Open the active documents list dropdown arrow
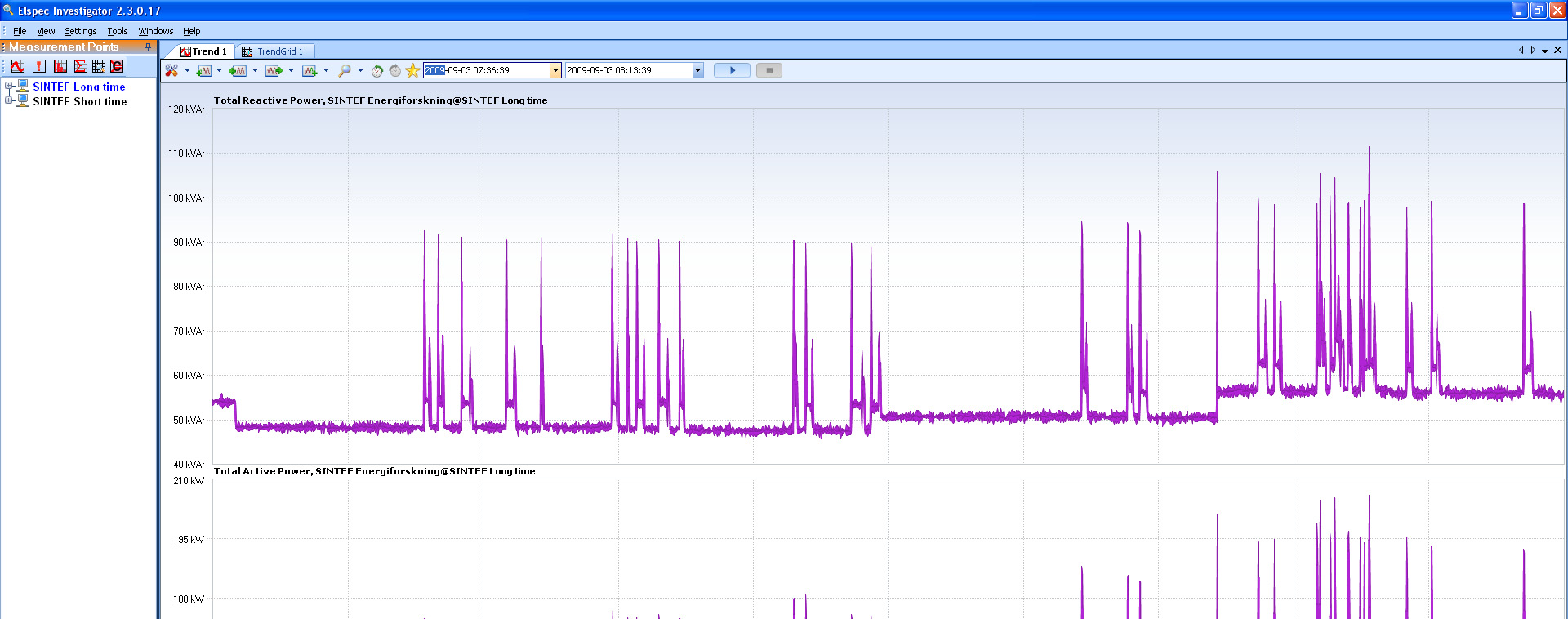The image size is (1568, 619). [x=1545, y=51]
